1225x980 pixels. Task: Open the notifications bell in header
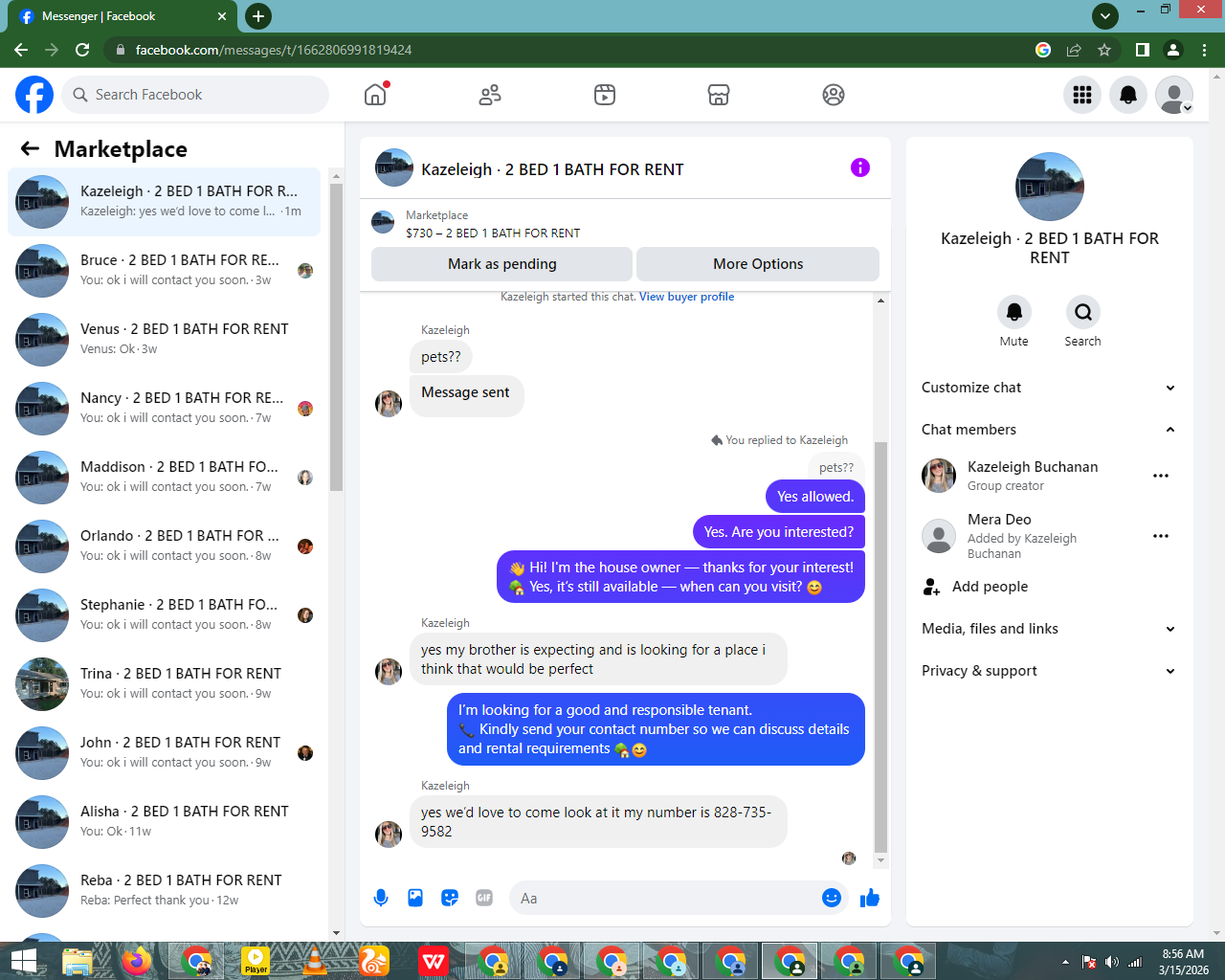point(1128,95)
